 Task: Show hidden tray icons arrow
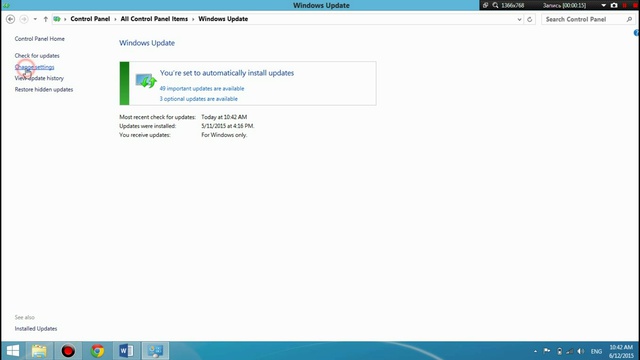536,351
